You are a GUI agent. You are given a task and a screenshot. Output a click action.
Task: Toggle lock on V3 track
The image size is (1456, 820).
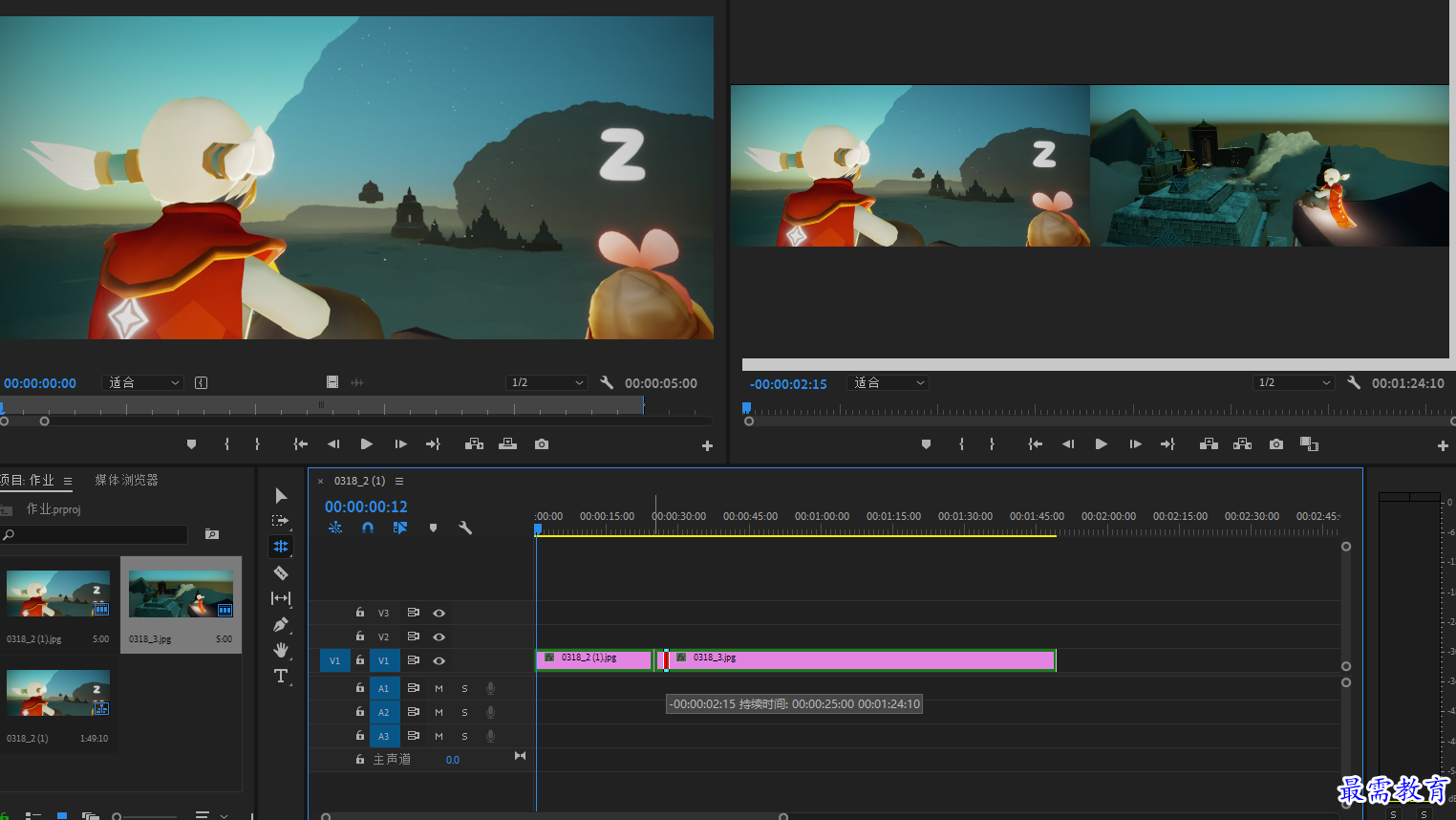(x=360, y=613)
